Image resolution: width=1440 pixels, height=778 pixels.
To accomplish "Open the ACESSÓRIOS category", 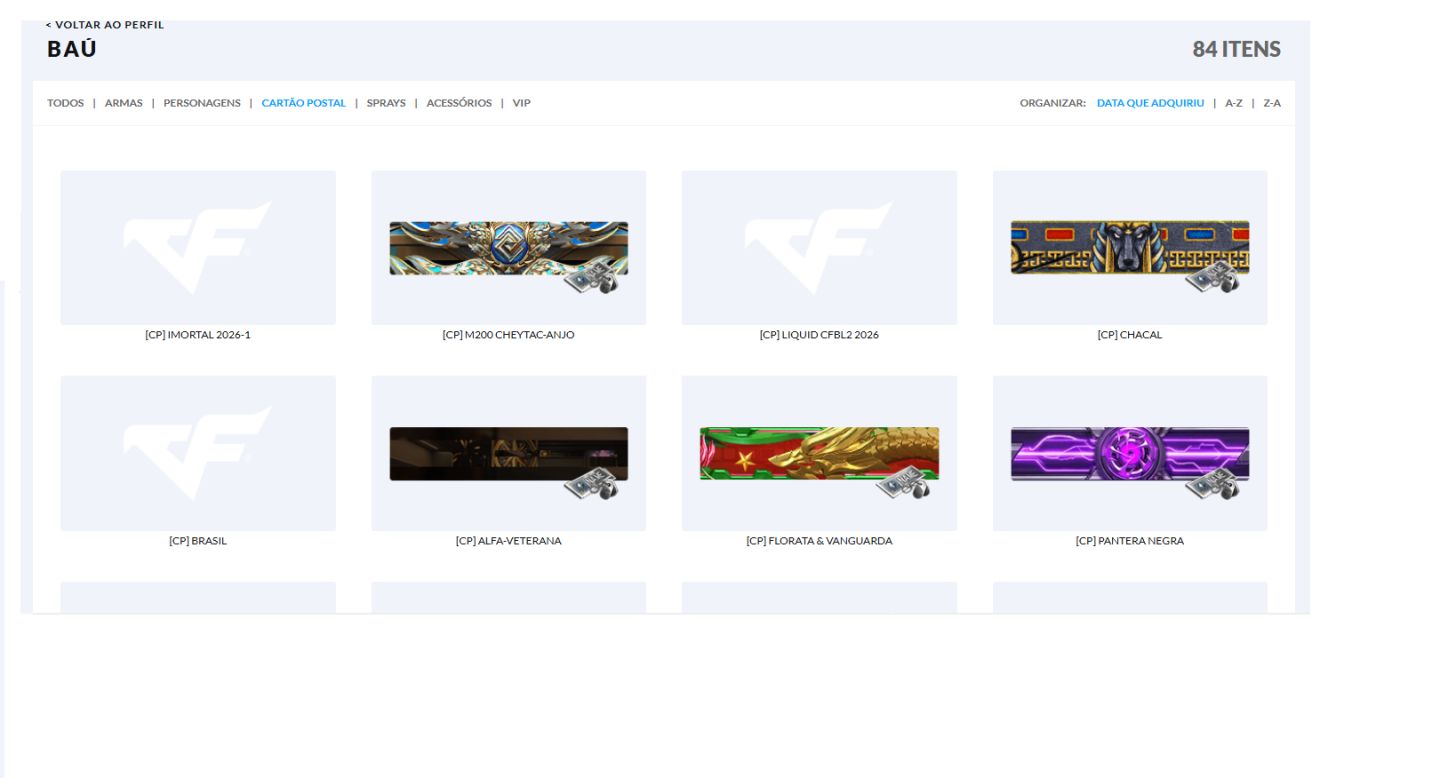I will click(x=459, y=103).
